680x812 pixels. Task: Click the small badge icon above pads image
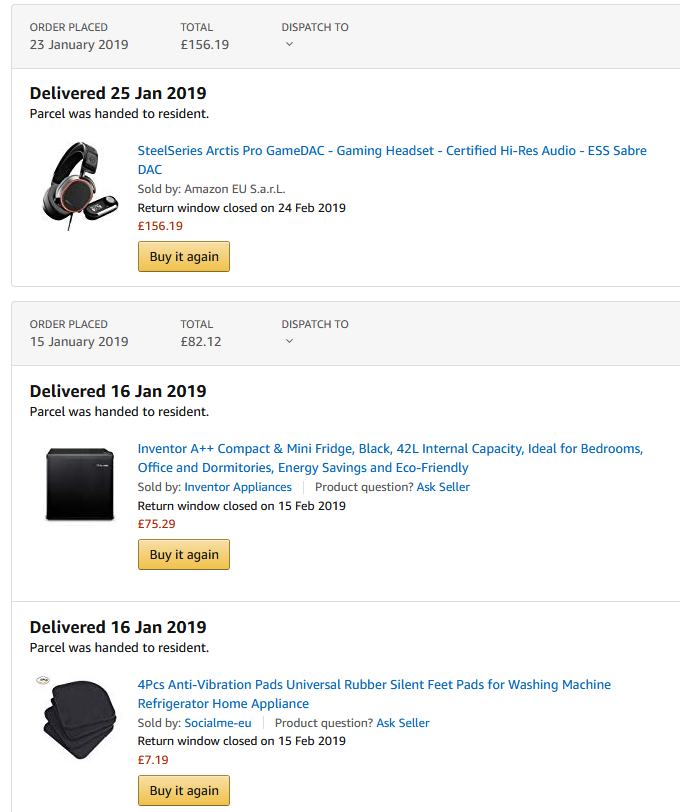pos(43,680)
